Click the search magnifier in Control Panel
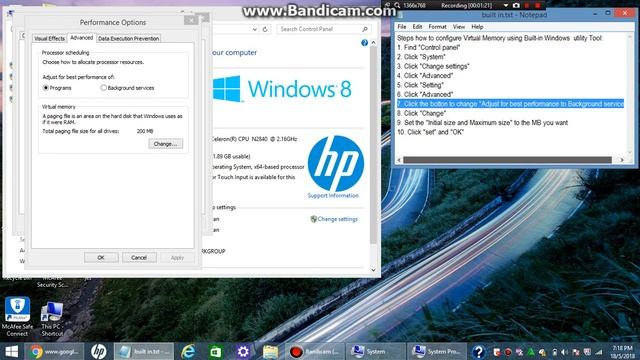640x360 pixels. pyautogui.click(x=365, y=29)
